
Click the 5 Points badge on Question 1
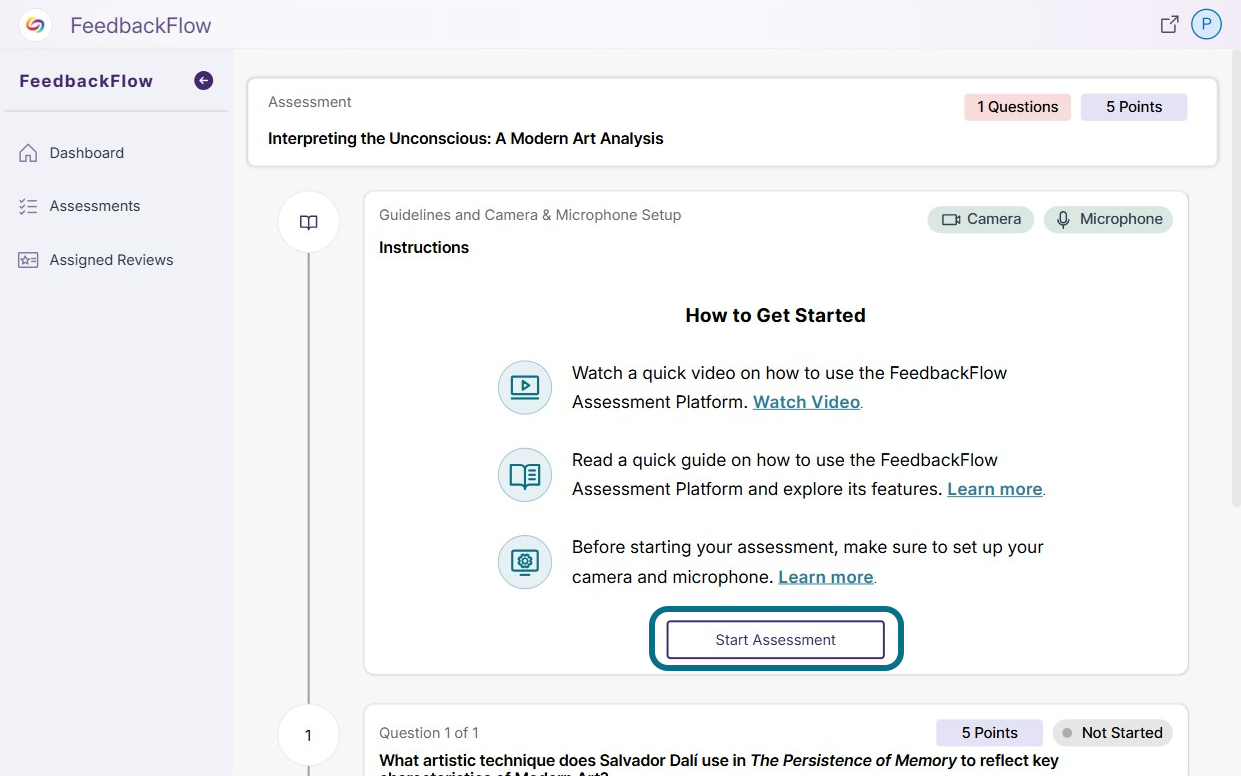990,733
